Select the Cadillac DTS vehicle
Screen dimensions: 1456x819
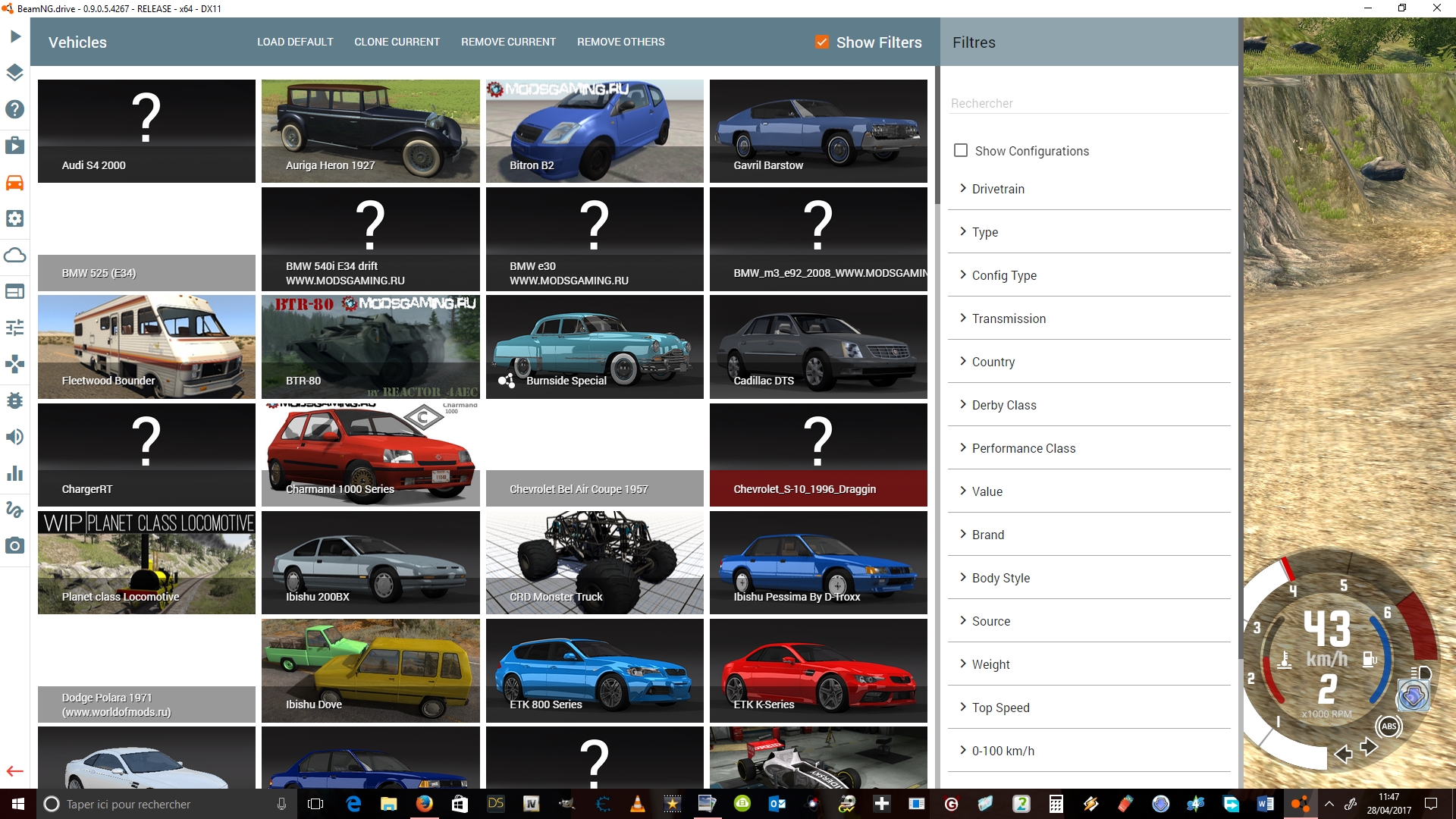(x=818, y=347)
